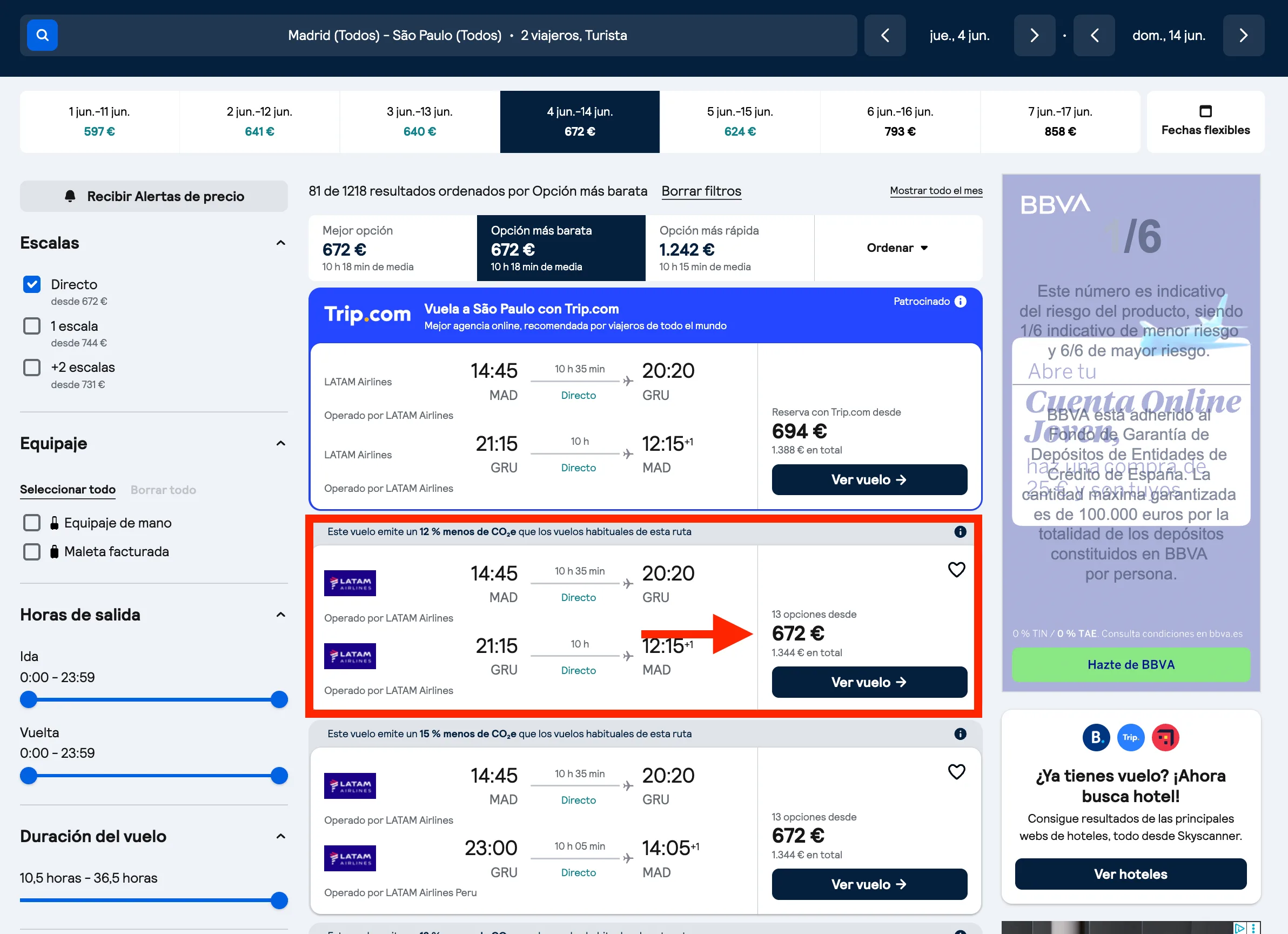
Task: Click the Ver hoteles button
Action: click(1131, 874)
